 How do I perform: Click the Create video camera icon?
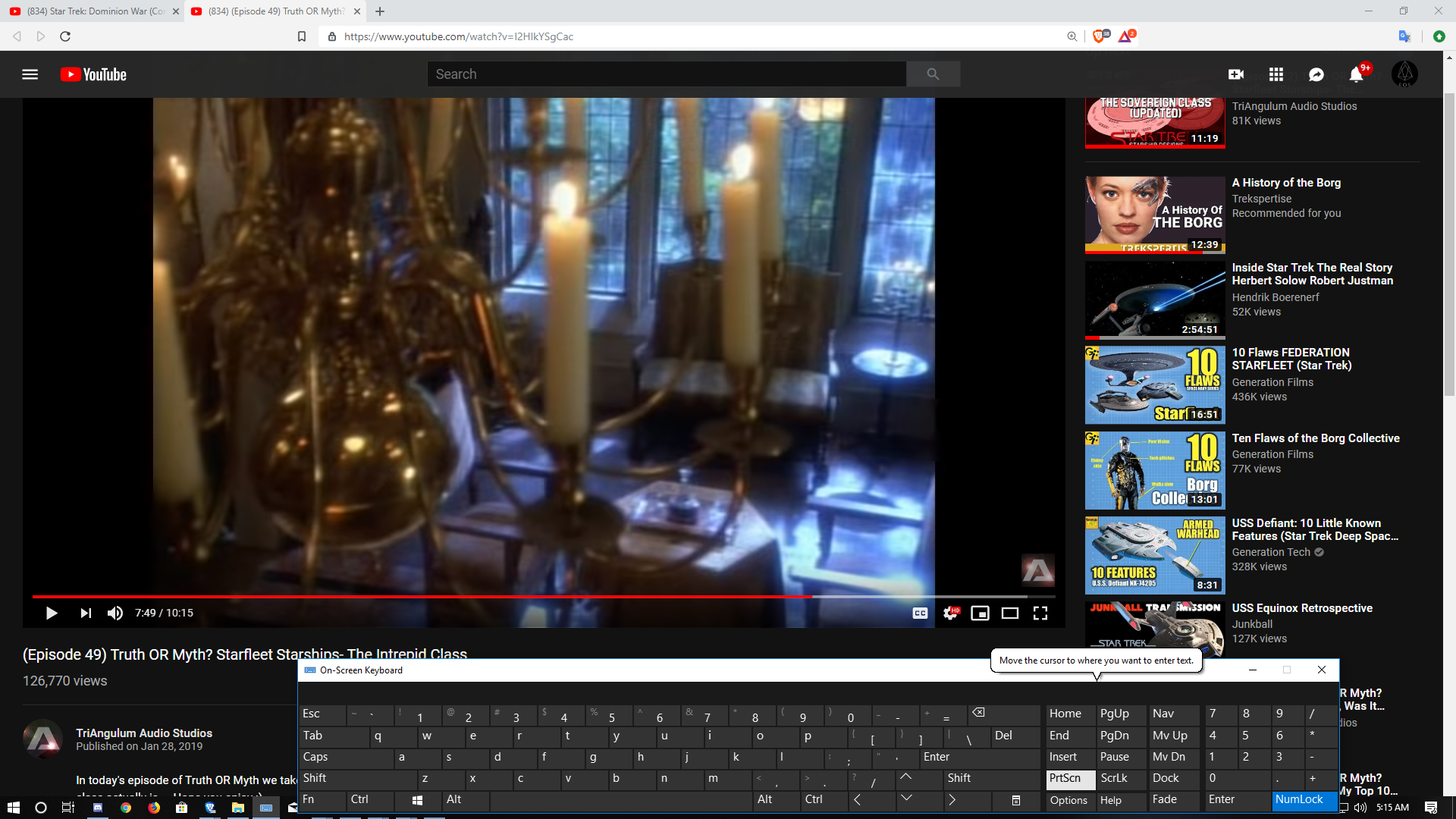coord(1236,74)
